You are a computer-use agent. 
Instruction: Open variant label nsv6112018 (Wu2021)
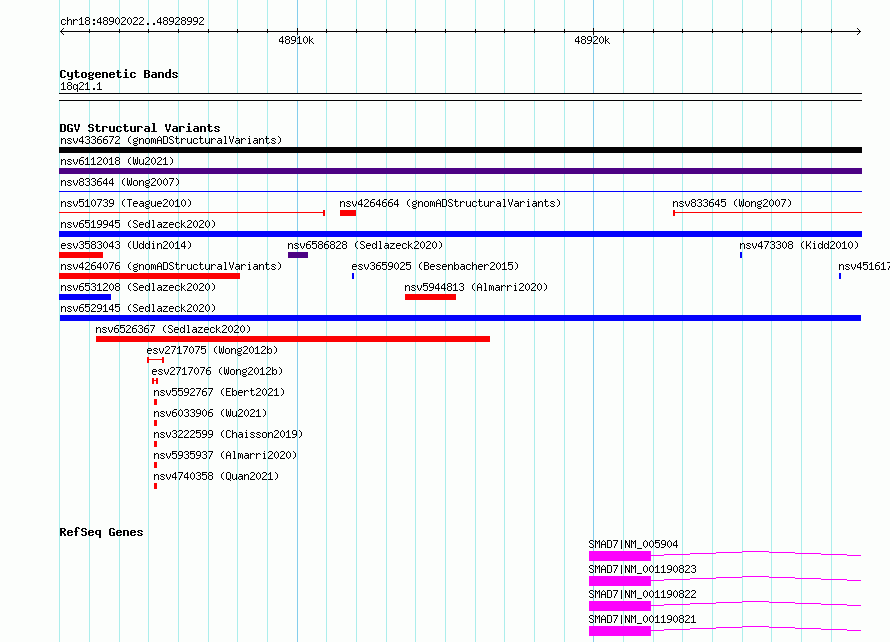[x=117, y=161]
